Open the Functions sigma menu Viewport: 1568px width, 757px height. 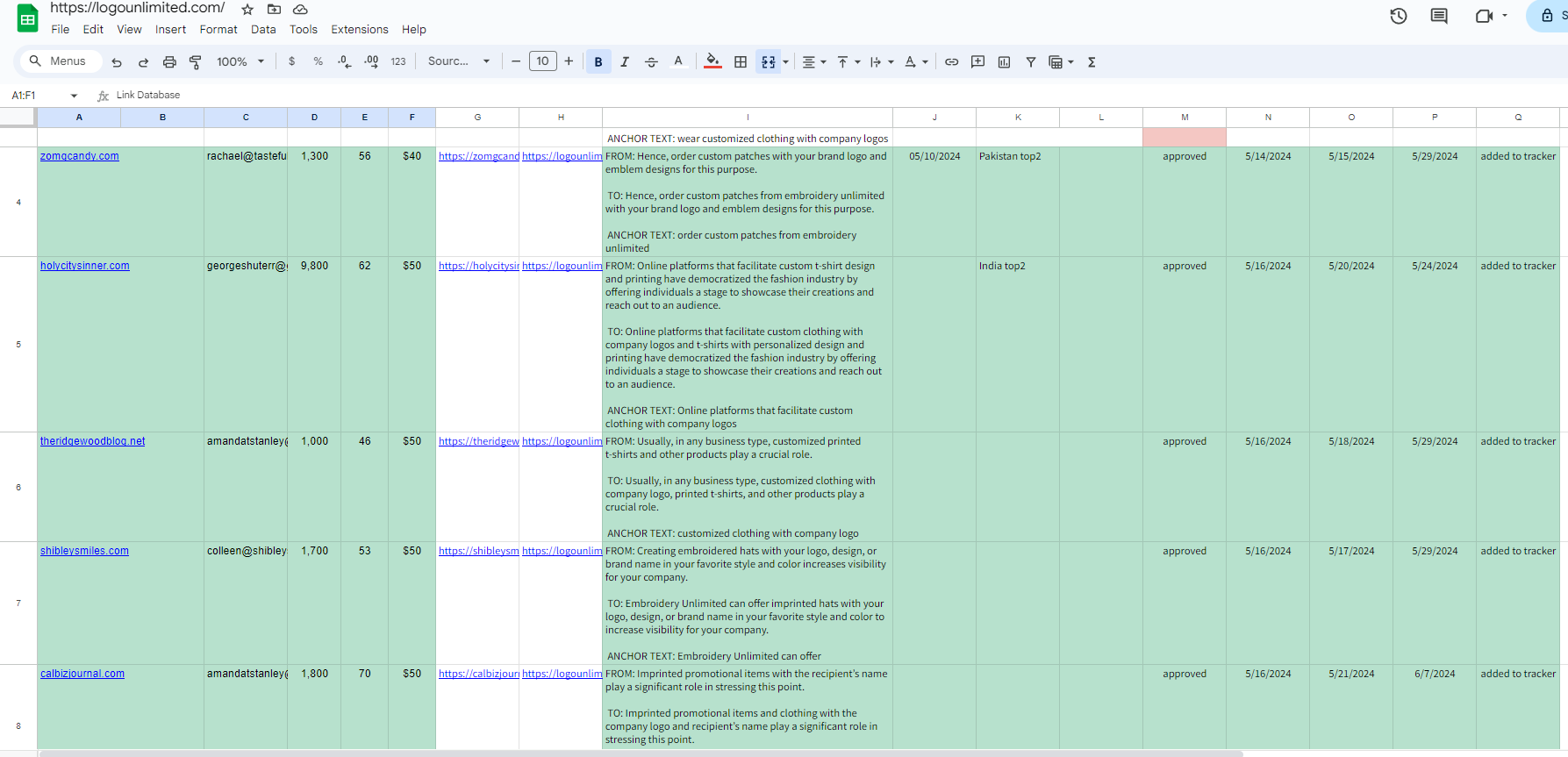point(1092,61)
